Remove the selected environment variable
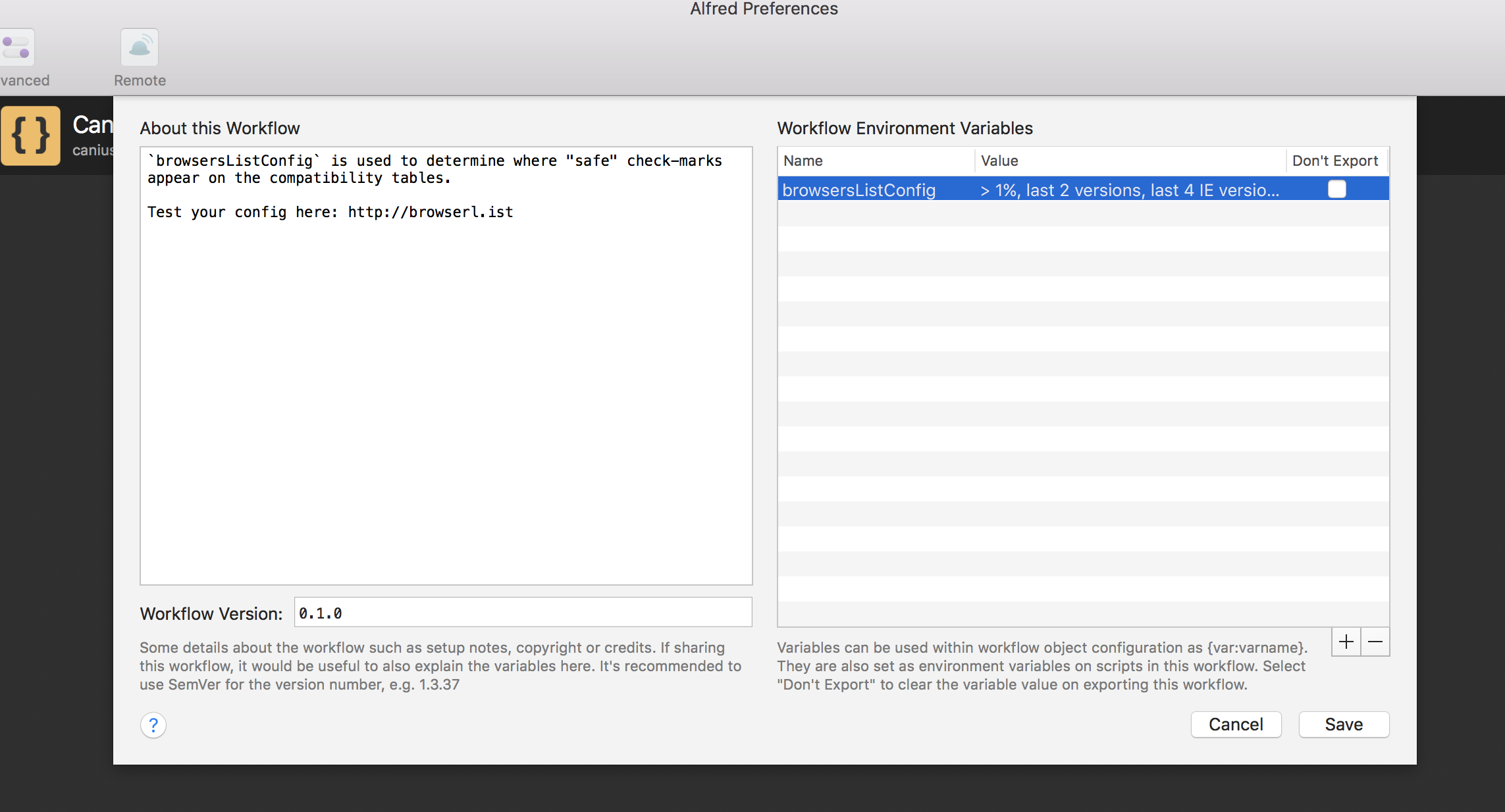This screenshot has height=812, width=1505. [x=1375, y=642]
